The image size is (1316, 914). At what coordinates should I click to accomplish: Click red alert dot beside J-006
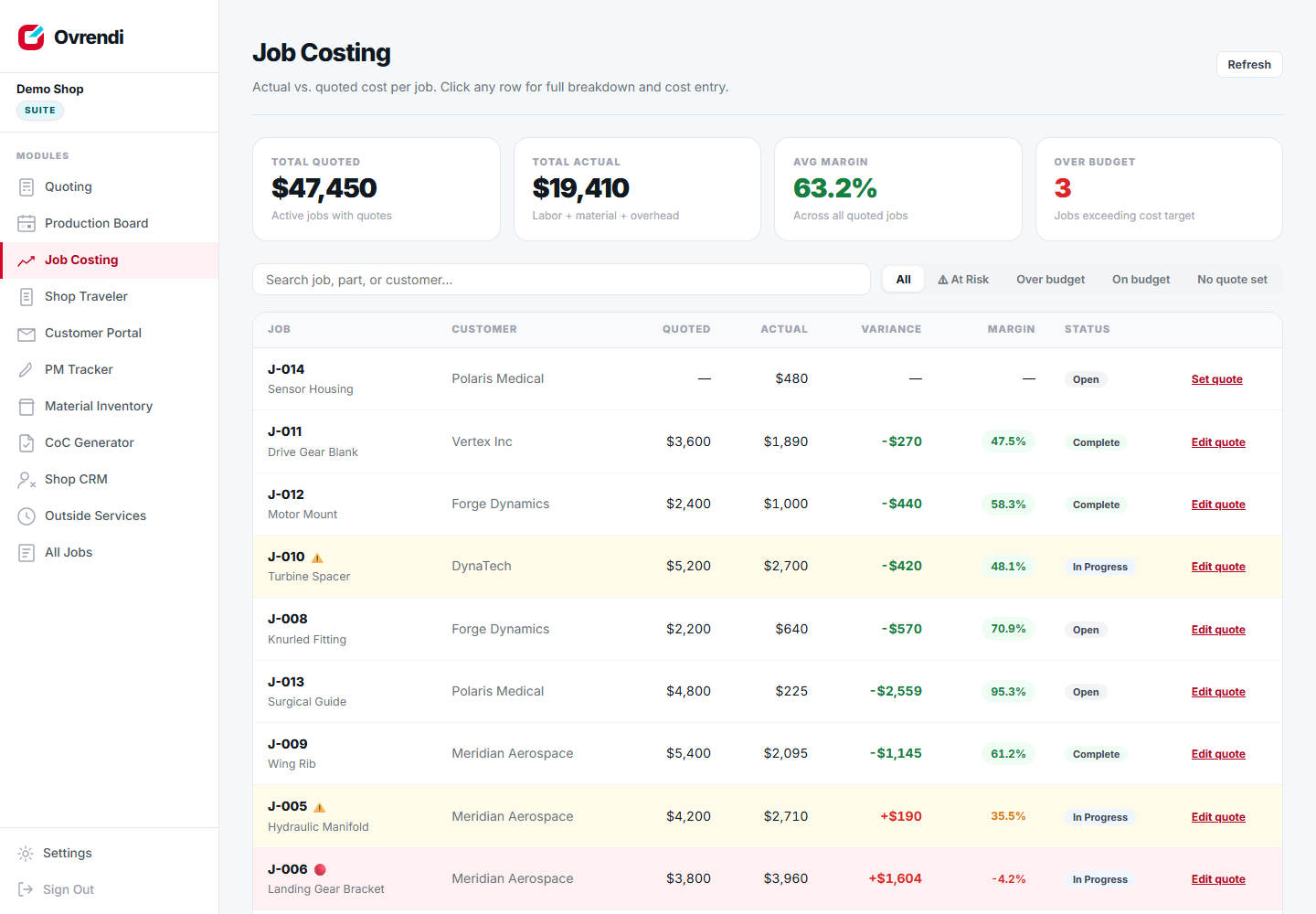click(320, 869)
